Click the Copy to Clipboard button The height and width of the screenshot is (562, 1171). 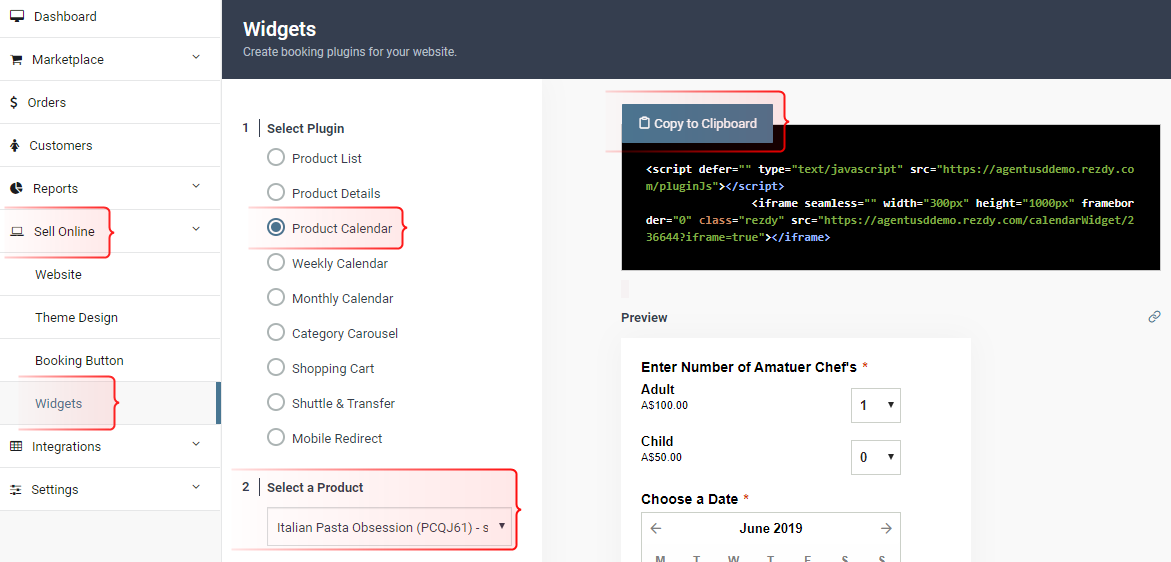coord(698,124)
